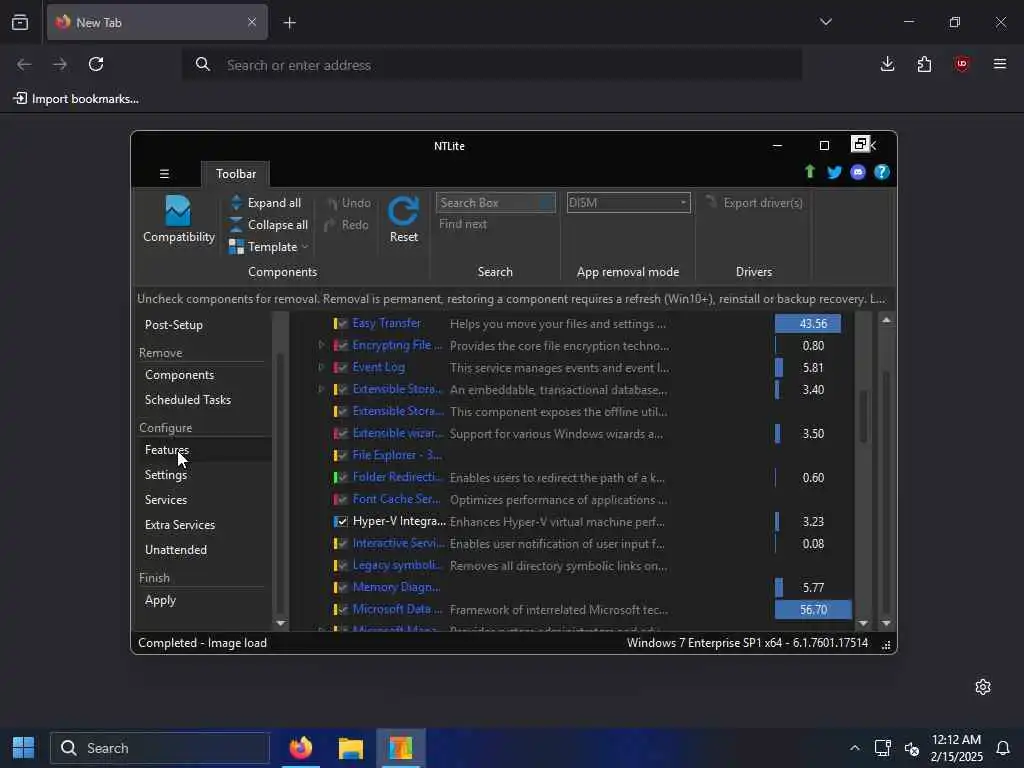Open New Tab personalize gear

click(983, 687)
